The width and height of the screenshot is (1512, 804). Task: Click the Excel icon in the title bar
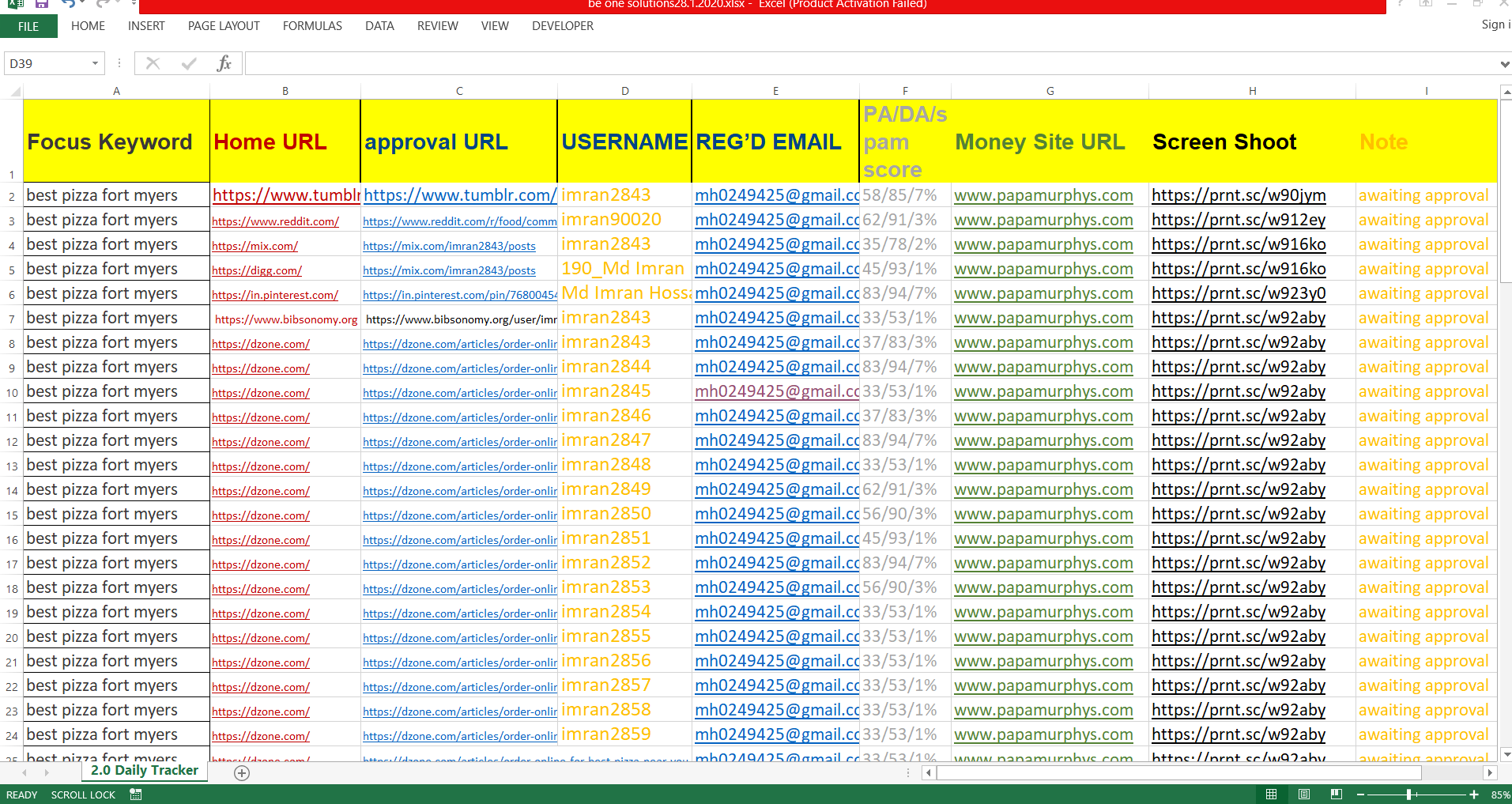tap(16, 5)
